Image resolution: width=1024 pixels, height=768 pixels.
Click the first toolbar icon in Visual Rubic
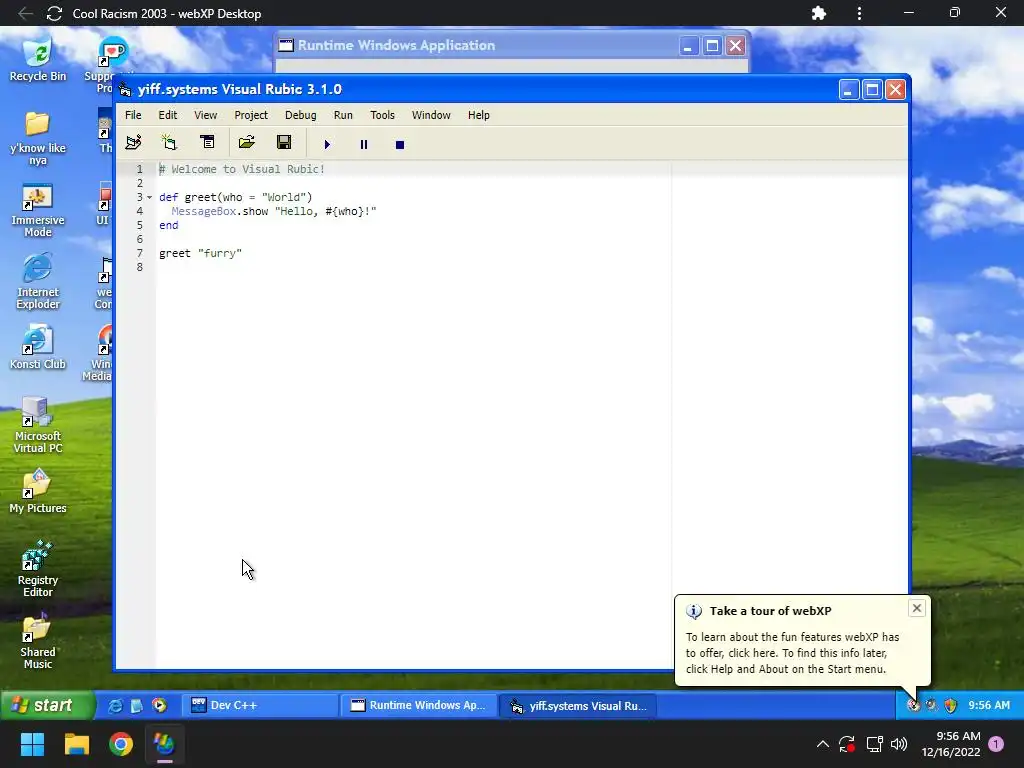coord(134,142)
